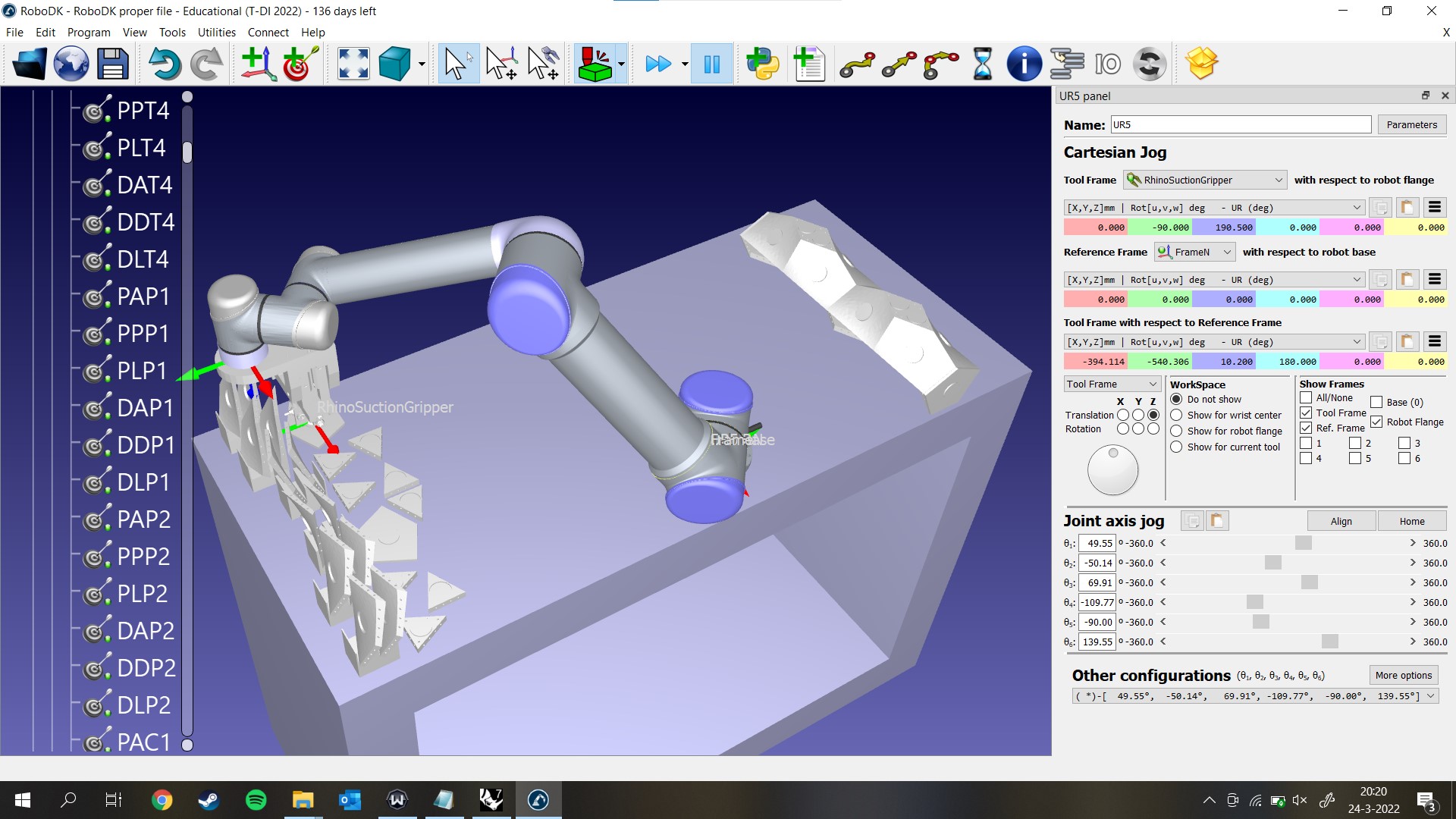Click the Add Python program icon

762,64
